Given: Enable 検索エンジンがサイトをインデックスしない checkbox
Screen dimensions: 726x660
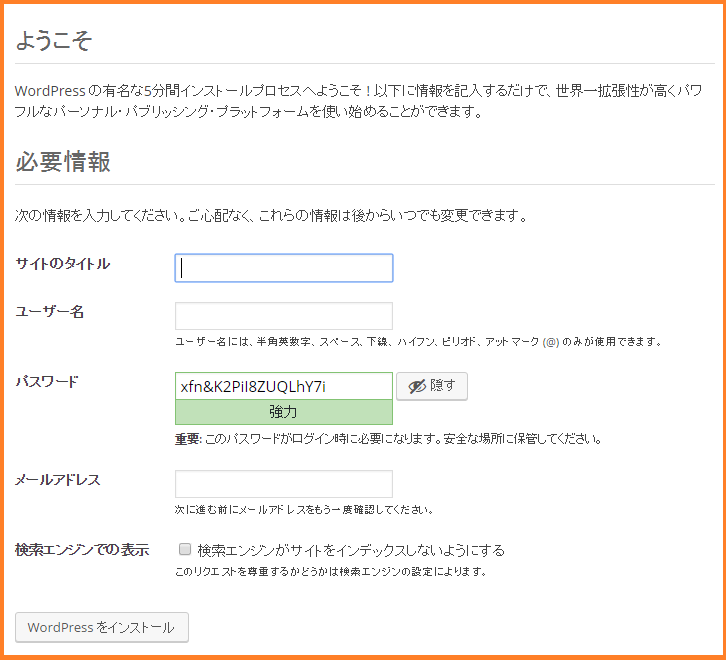Looking at the screenshot, I should pos(185,549).
